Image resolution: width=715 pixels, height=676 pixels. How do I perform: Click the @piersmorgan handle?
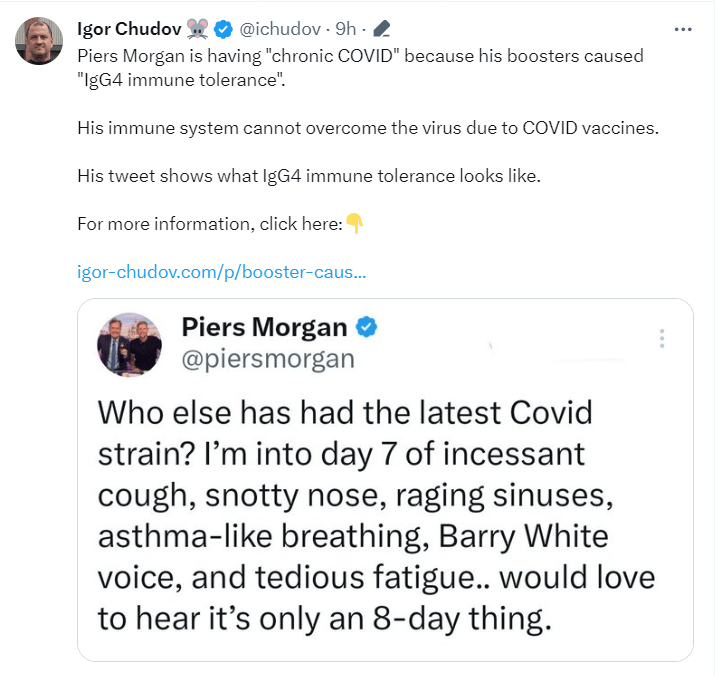[x=268, y=359]
